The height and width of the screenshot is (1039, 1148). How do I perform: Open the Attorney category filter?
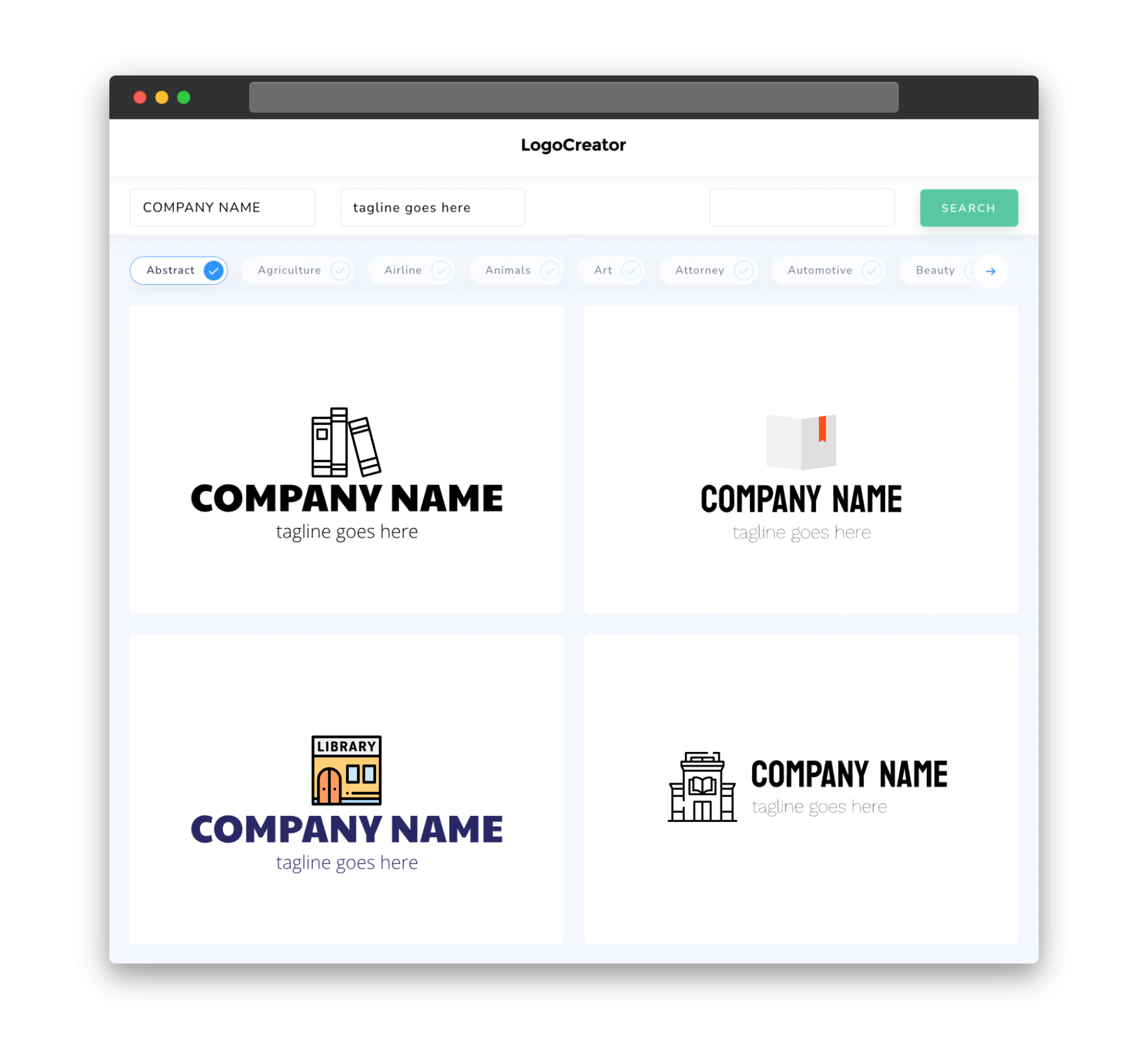tap(709, 270)
